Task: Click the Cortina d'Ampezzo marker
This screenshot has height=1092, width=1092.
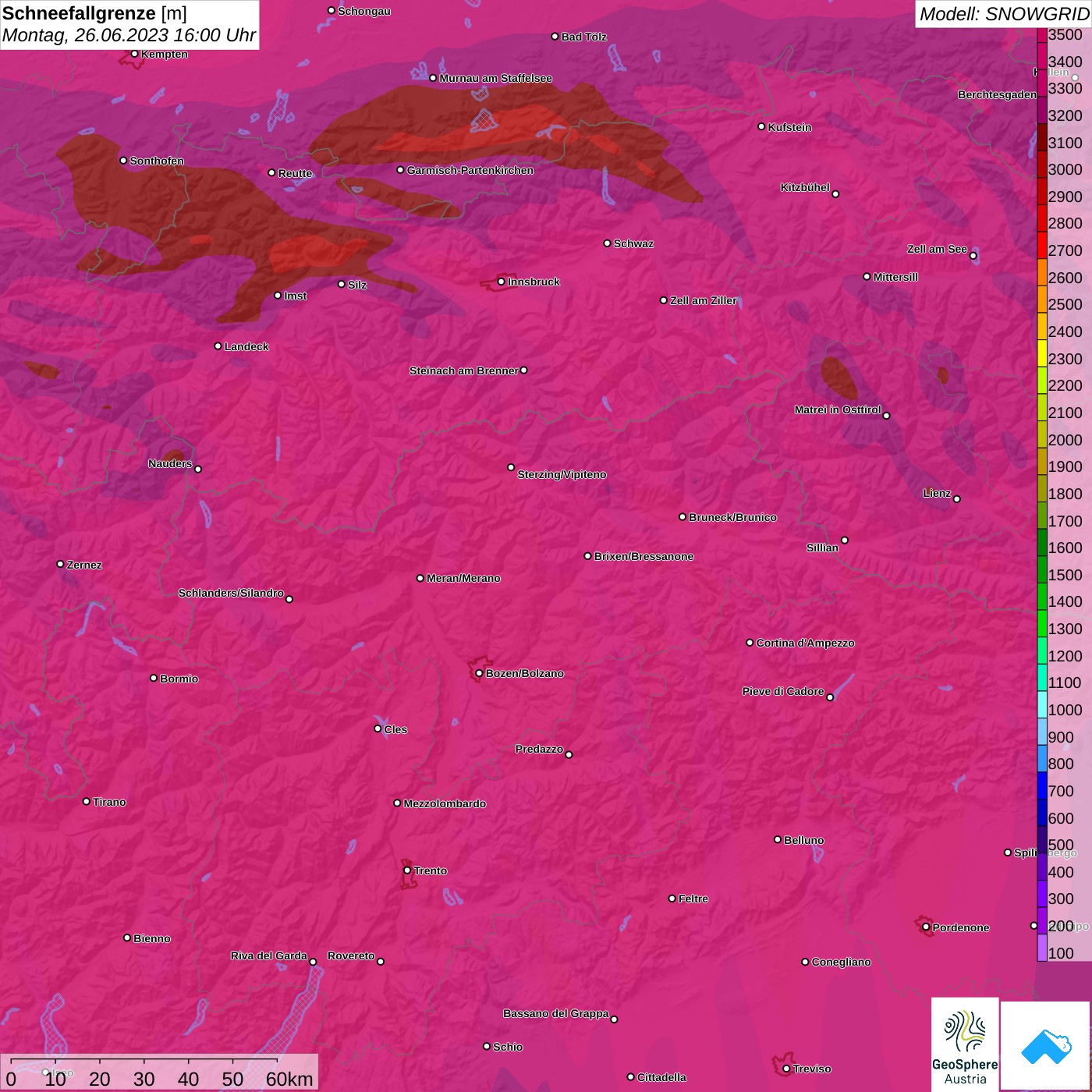Action: [x=750, y=643]
